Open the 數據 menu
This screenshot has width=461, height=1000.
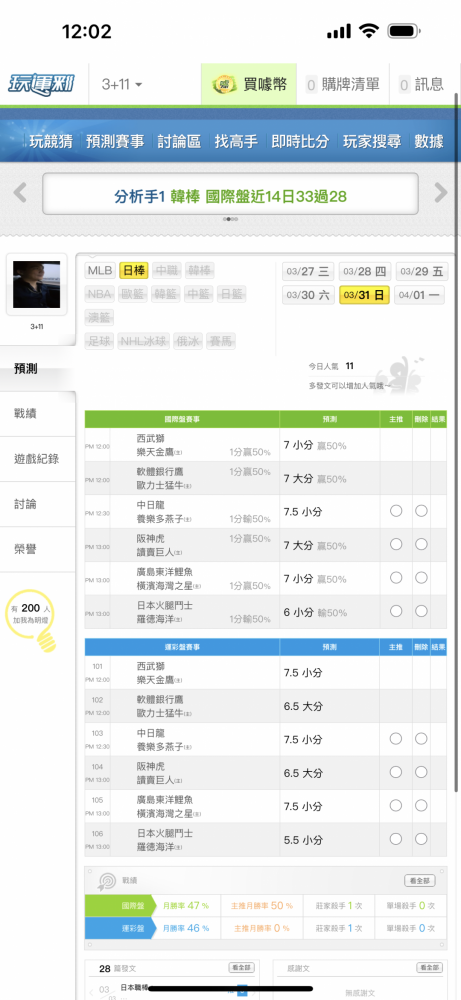(429, 141)
